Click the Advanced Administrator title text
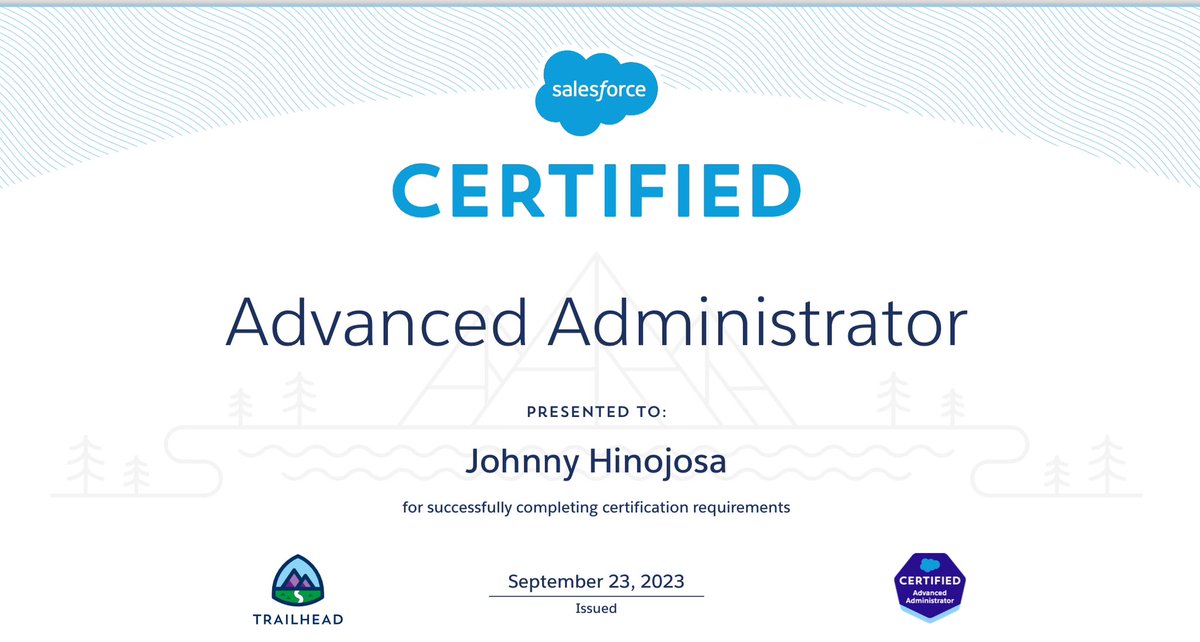The width and height of the screenshot is (1200, 642). click(597, 322)
